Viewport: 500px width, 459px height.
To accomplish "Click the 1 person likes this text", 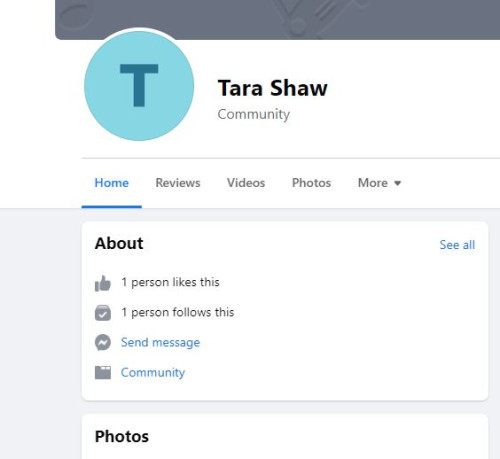I will point(170,282).
